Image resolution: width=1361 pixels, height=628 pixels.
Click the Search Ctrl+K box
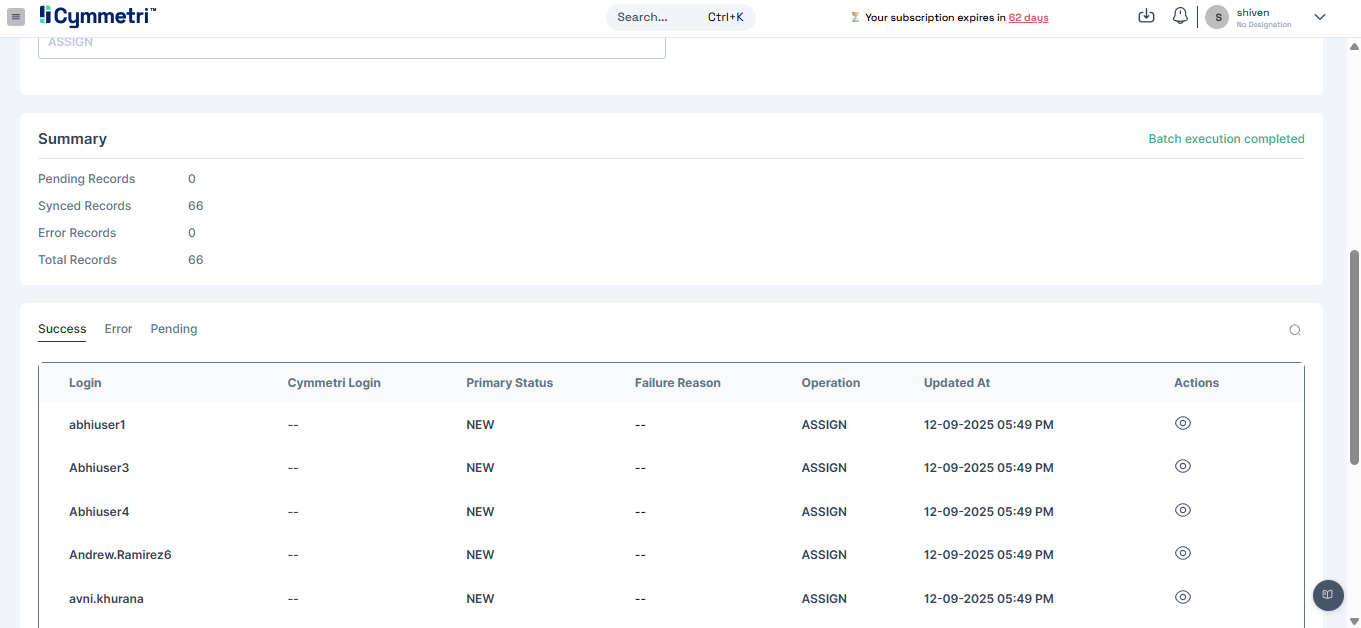(x=680, y=17)
